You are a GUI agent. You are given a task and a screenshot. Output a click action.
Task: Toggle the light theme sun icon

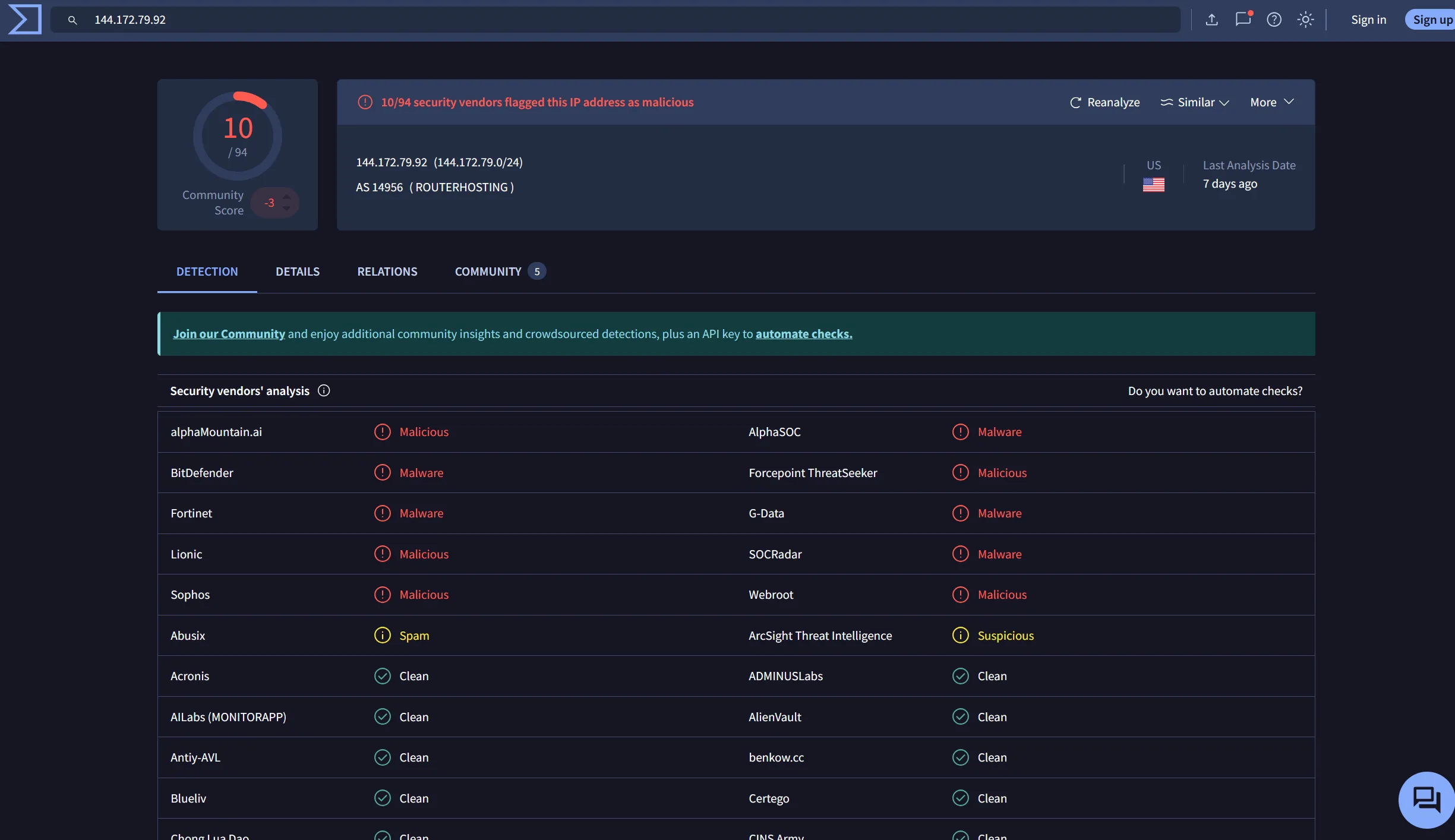point(1305,20)
